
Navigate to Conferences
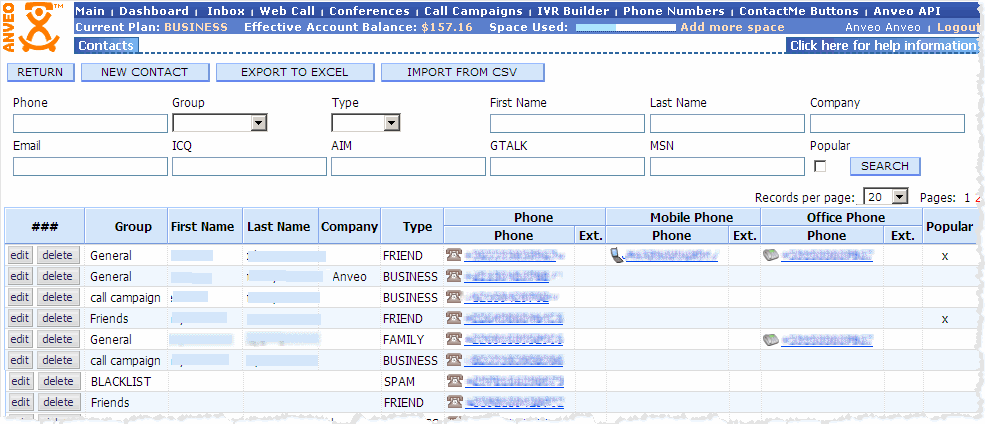tap(369, 11)
